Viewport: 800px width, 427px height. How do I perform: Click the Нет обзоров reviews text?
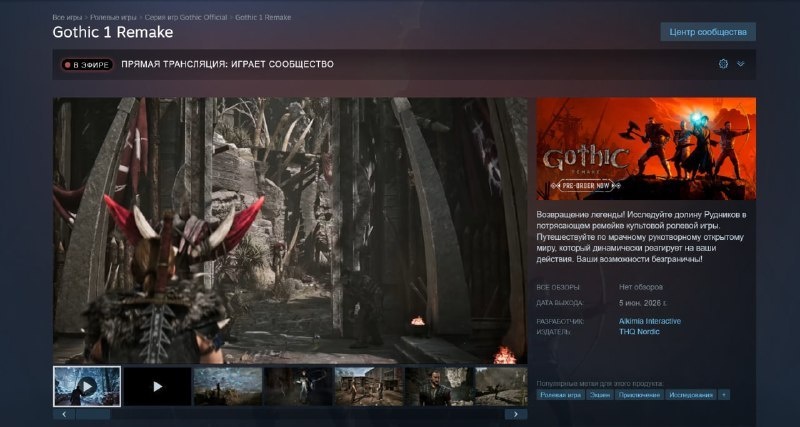click(641, 287)
